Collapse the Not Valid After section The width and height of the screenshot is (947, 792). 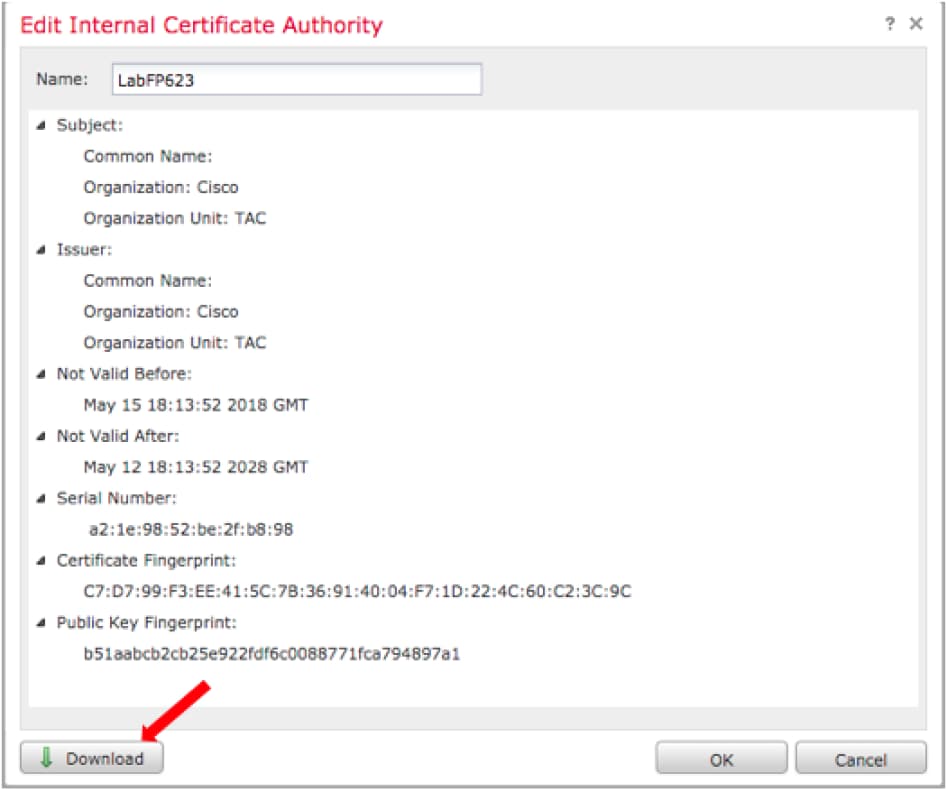(41, 437)
